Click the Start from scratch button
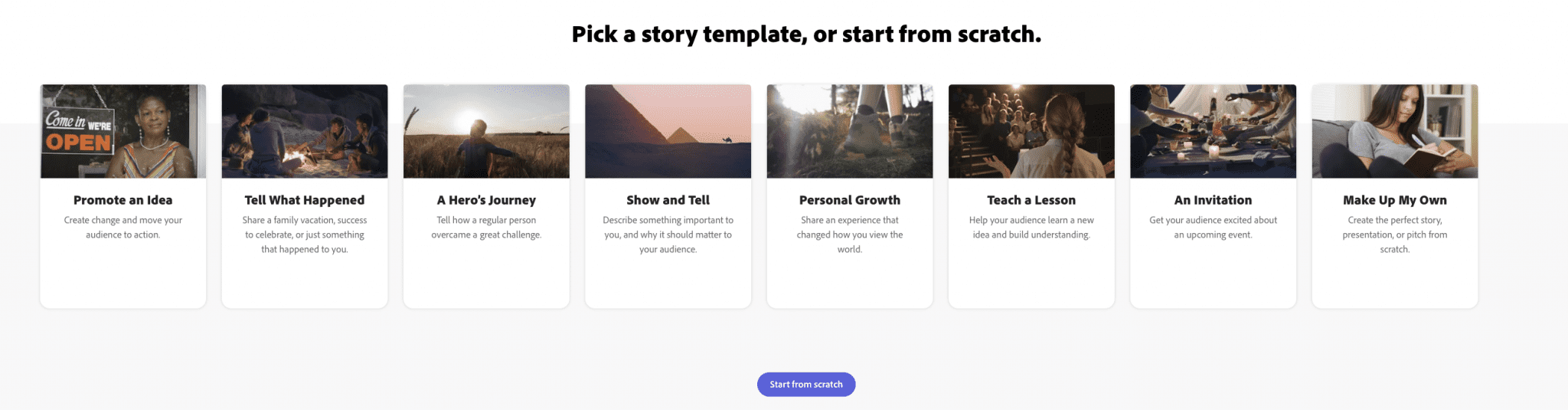 [x=806, y=385]
